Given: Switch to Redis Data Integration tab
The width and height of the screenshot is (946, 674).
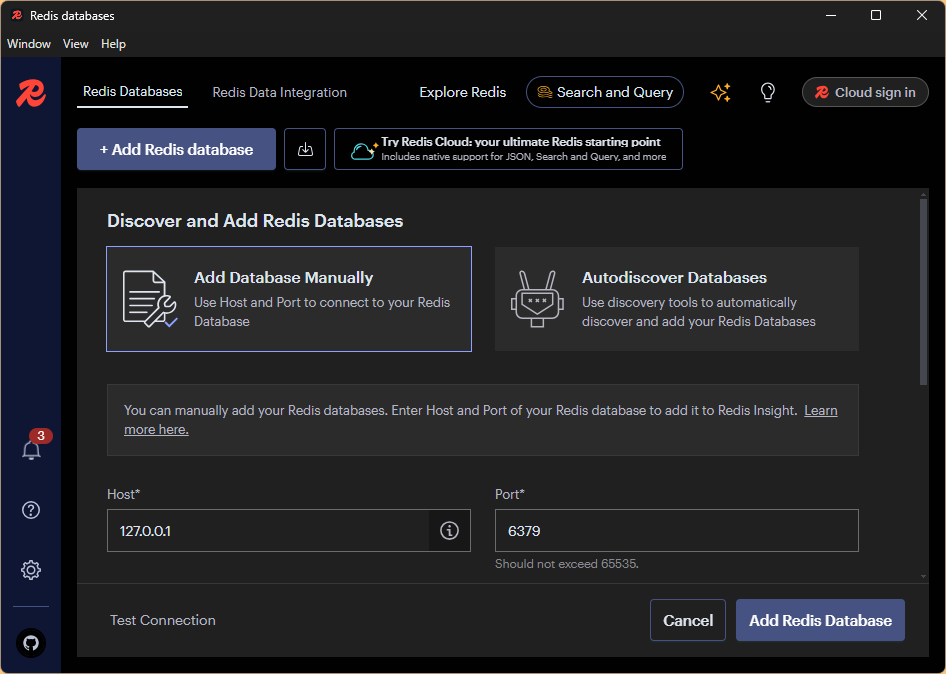Looking at the screenshot, I should coord(279,92).
